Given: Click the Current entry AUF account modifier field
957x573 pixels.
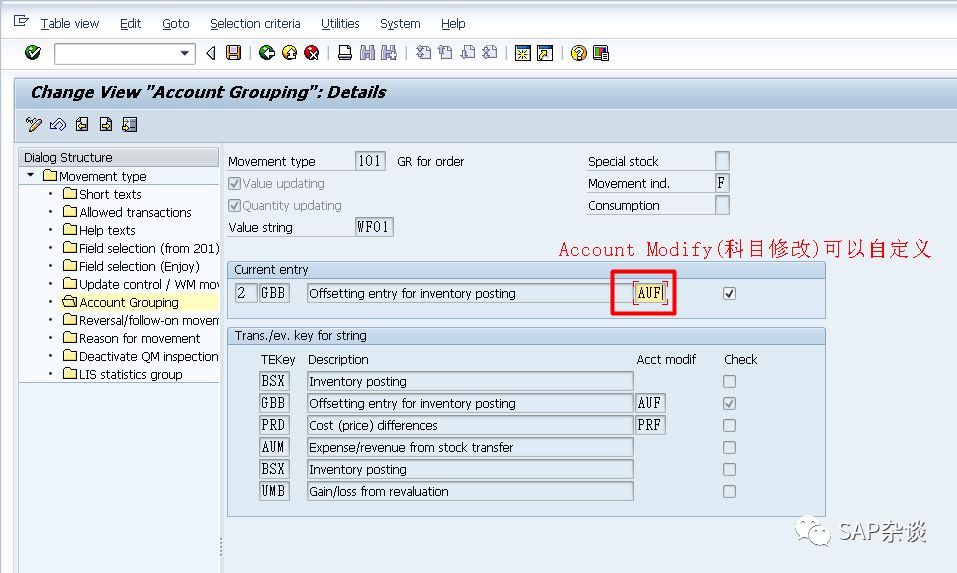Looking at the screenshot, I should [x=650, y=293].
